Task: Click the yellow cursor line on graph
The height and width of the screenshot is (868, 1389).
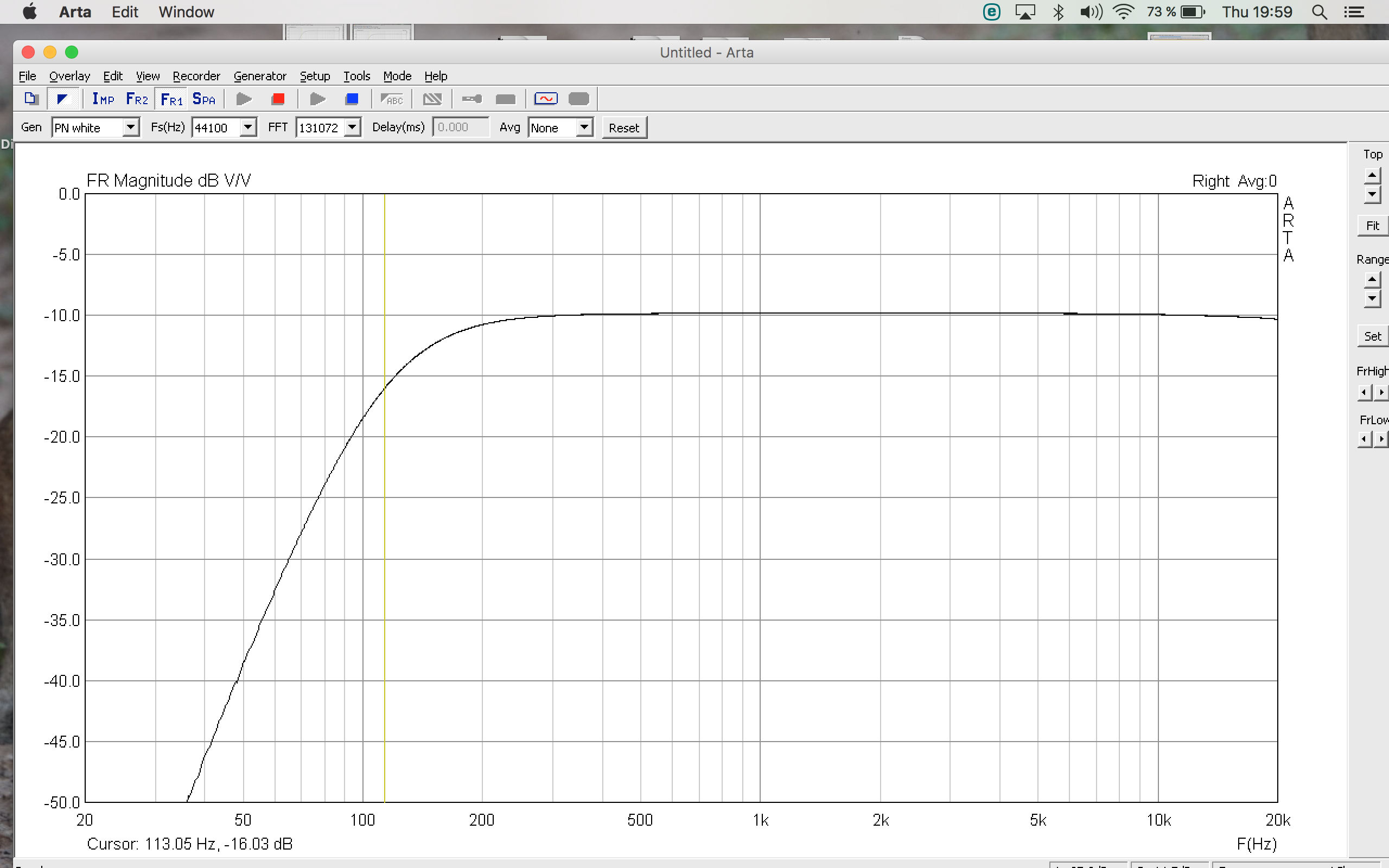Action: coord(385,497)
